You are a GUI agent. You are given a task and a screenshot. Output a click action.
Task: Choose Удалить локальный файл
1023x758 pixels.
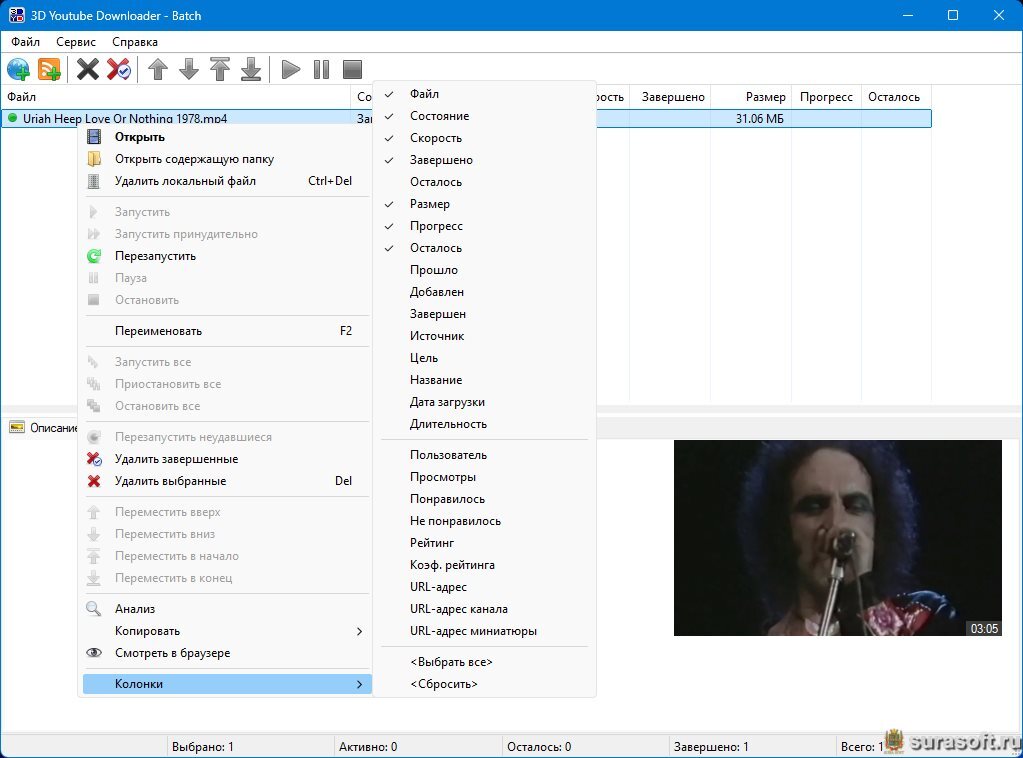[x=227, y=181]
